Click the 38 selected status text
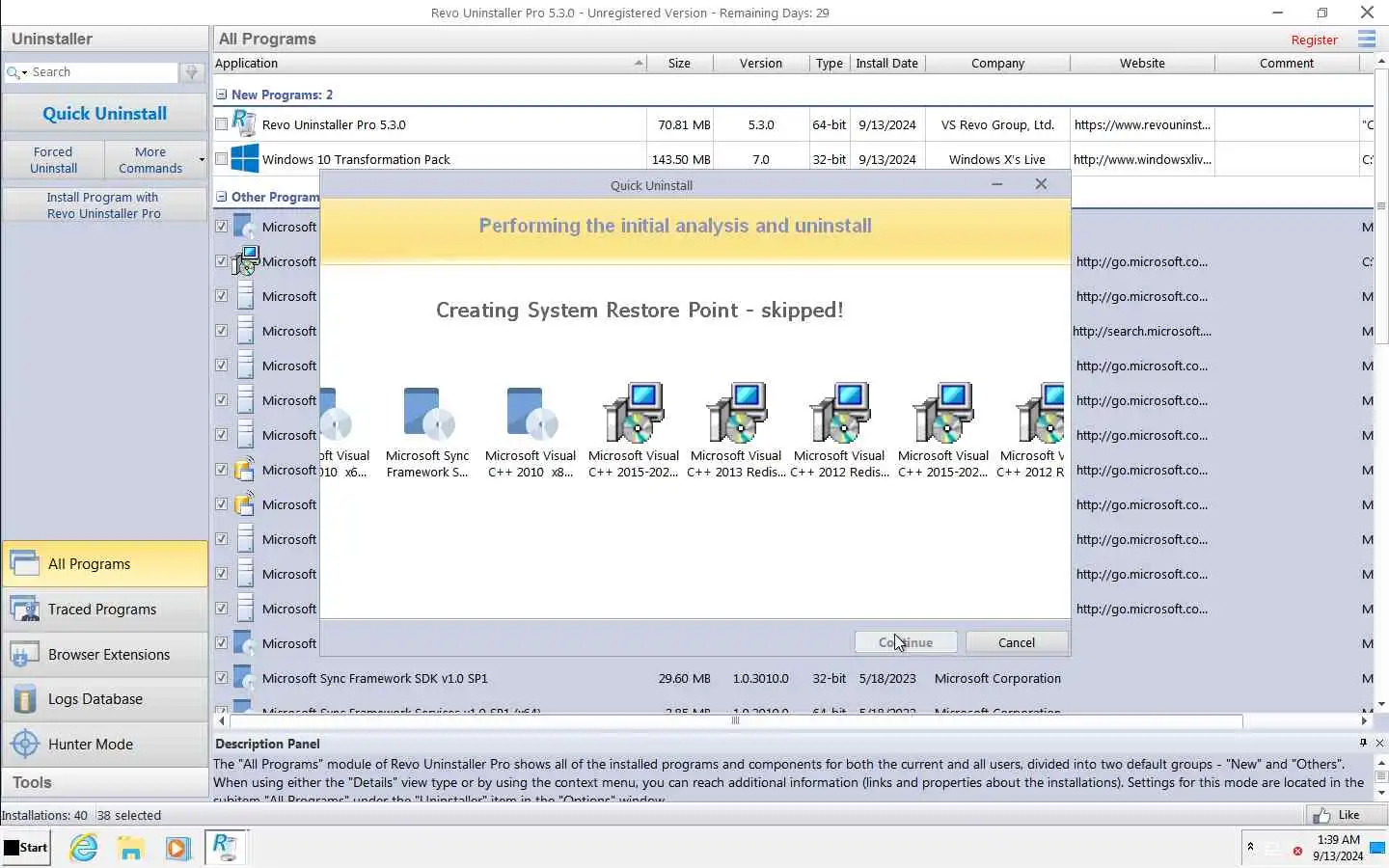Image resolution: width=1389 pixels, height=868 pixels. (128, 815)
